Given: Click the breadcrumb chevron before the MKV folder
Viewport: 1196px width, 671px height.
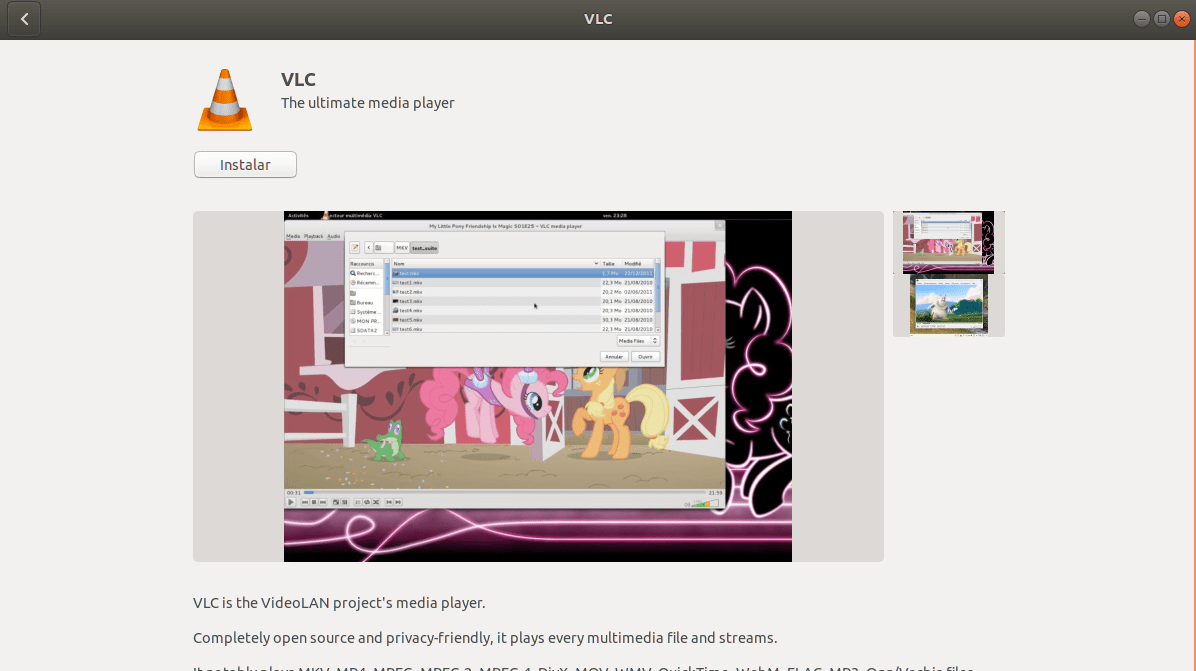Looking at the screenshot, I should [368, 247].
